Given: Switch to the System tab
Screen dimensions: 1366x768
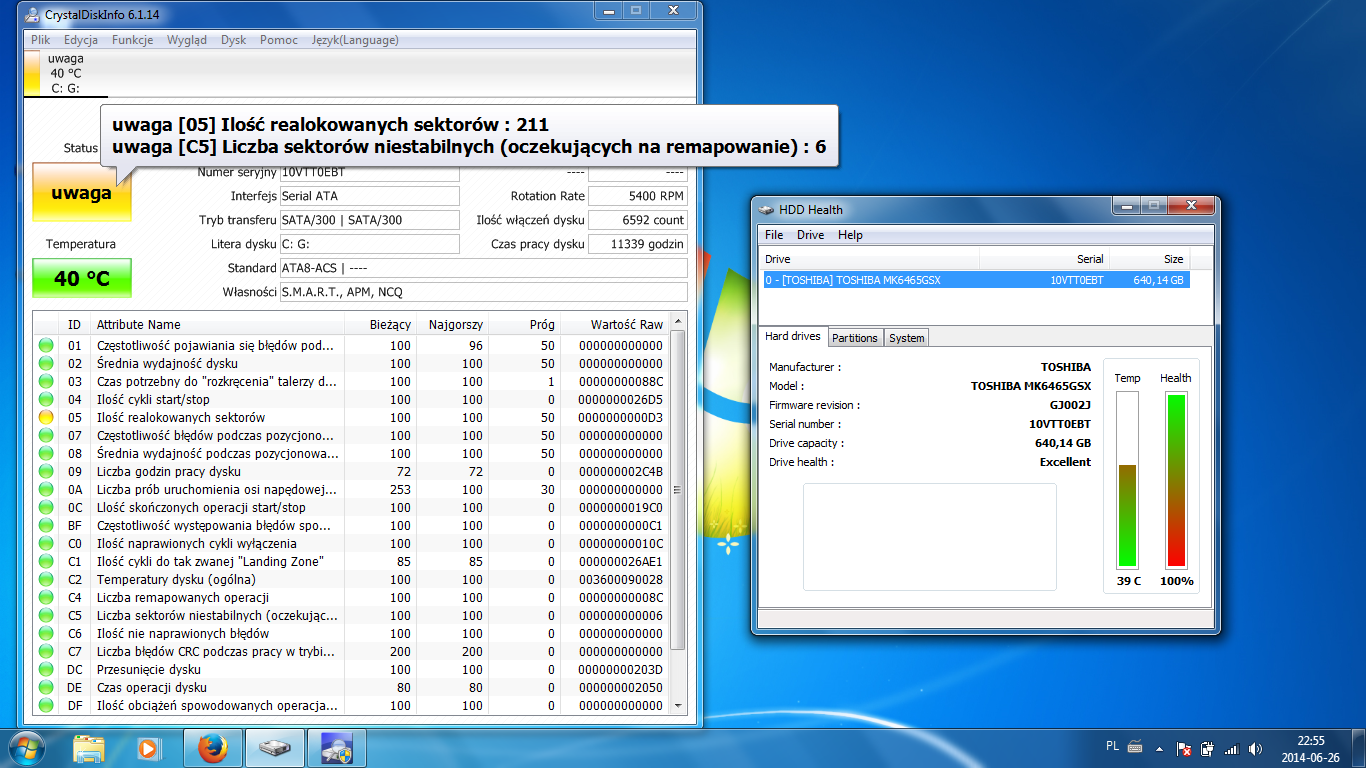Looking at the screenshot, I should tap(907, 338).
